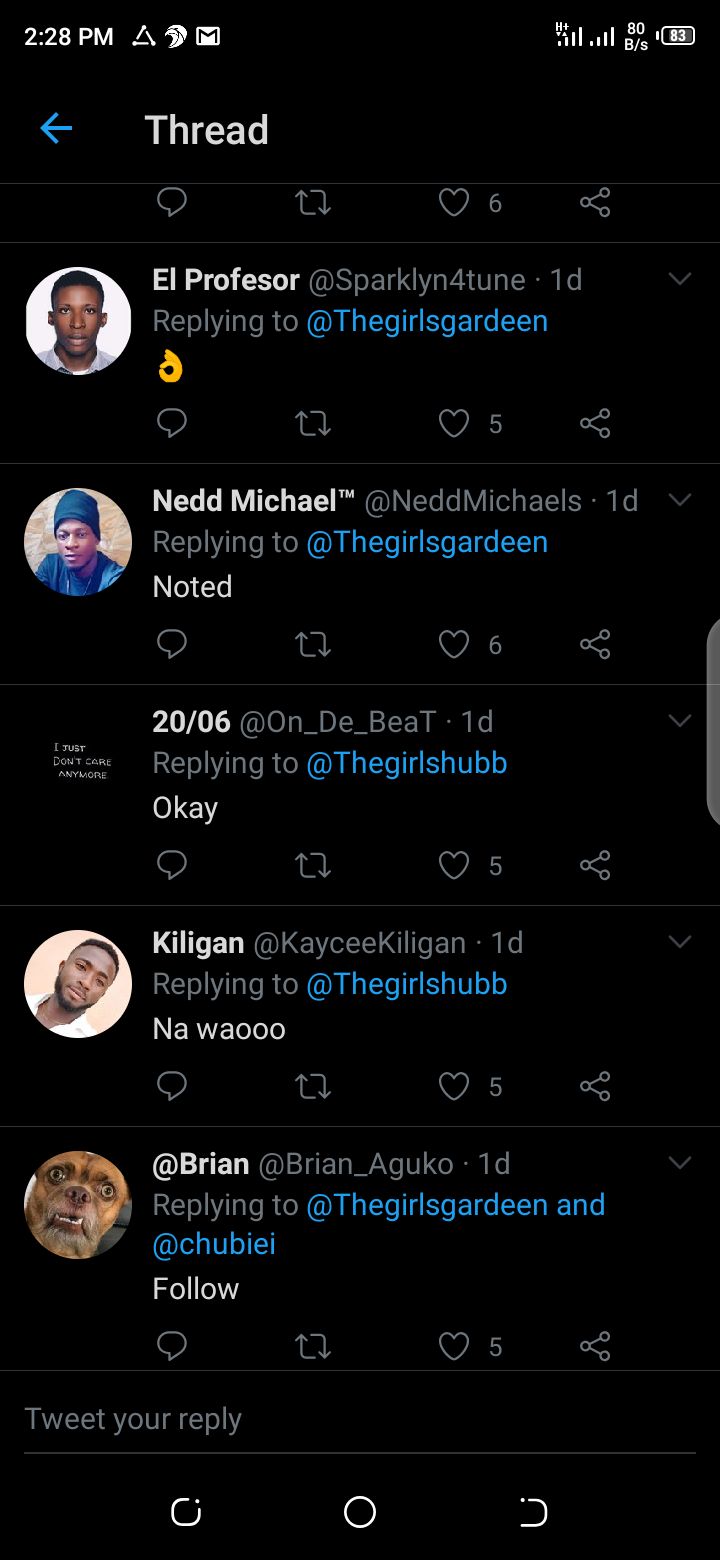720x1560 pixels.
Task: Open dropdown arrow on @Brian's tweet
Action: (680, 1163)
